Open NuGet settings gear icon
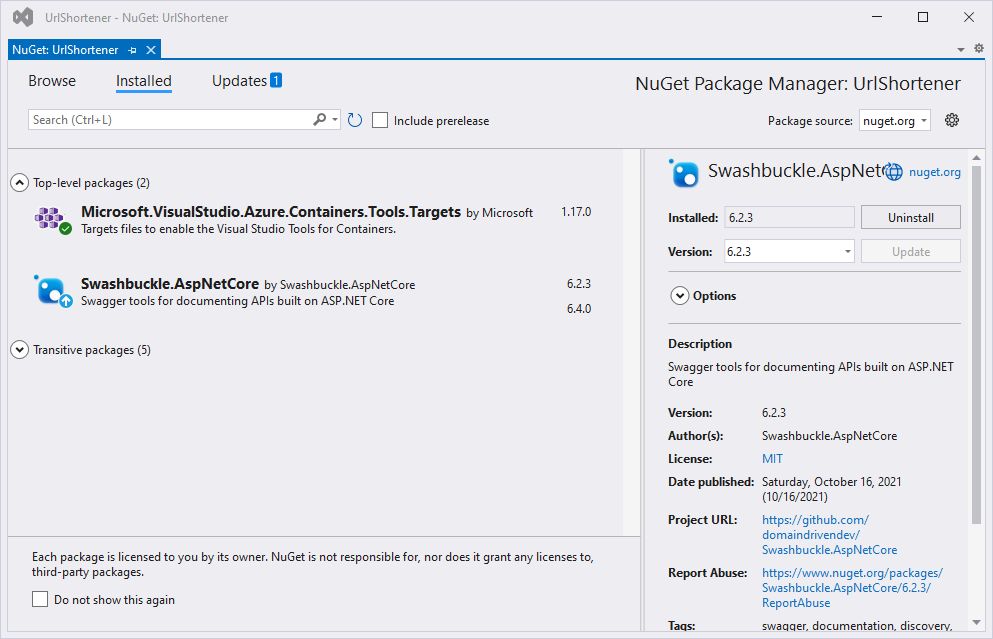993x639 pixels. 952,120
